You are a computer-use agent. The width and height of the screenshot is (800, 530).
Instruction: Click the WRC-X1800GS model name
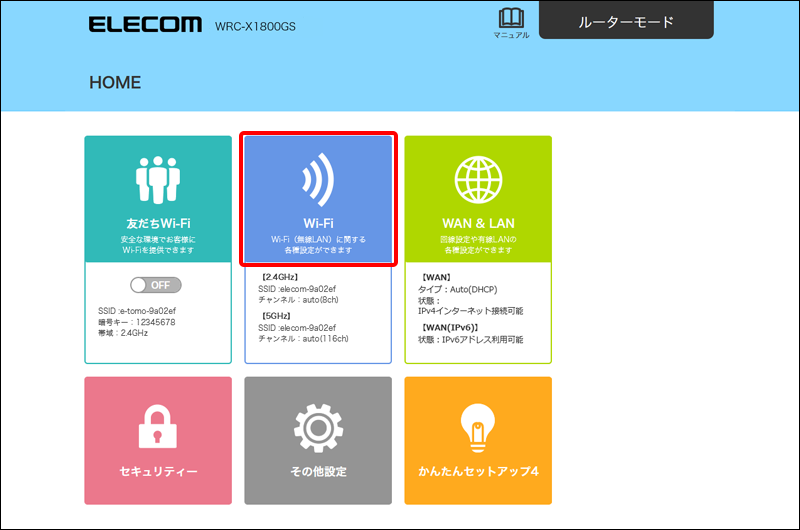click(255, 27)
